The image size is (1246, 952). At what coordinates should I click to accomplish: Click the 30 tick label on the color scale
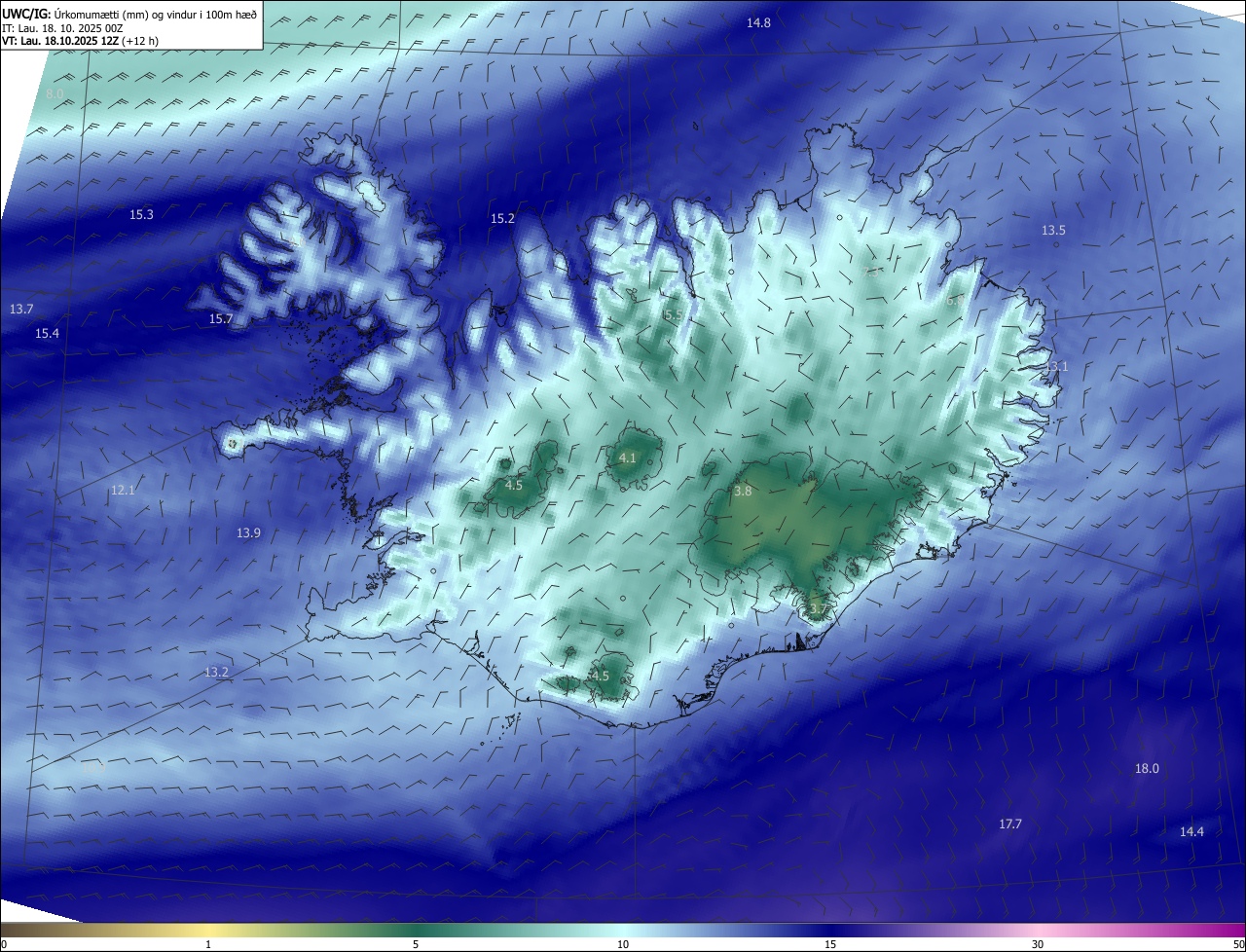pos(1038,945)
